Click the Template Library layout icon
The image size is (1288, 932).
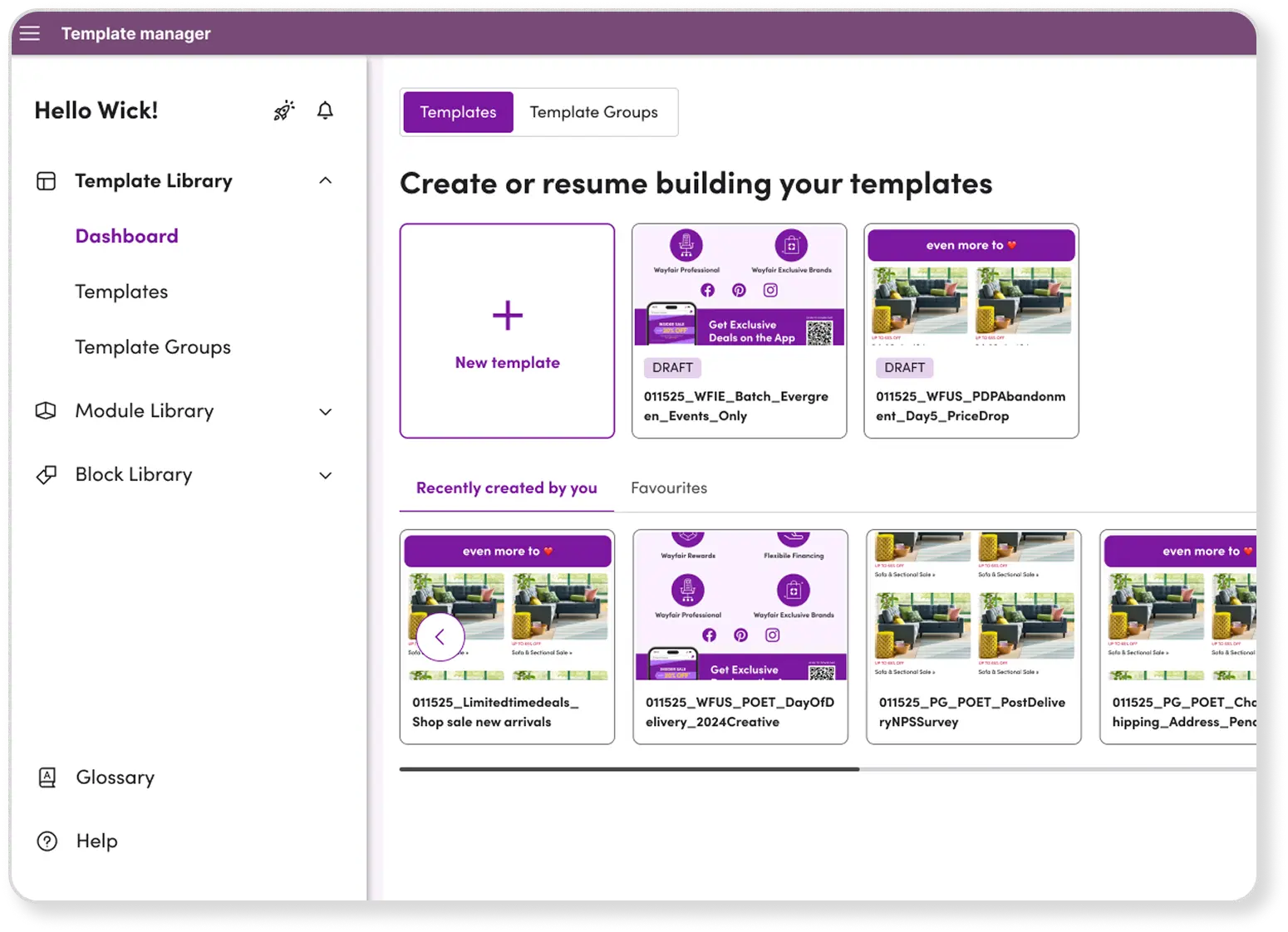47,181
